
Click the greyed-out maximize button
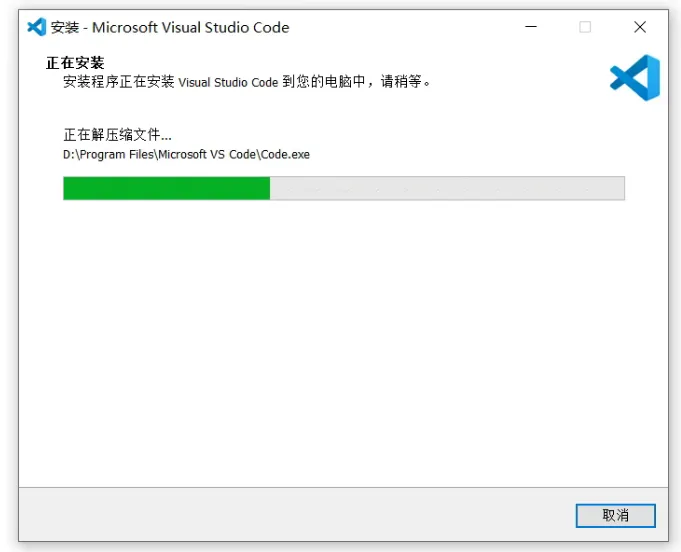click(x=585, y=27)
